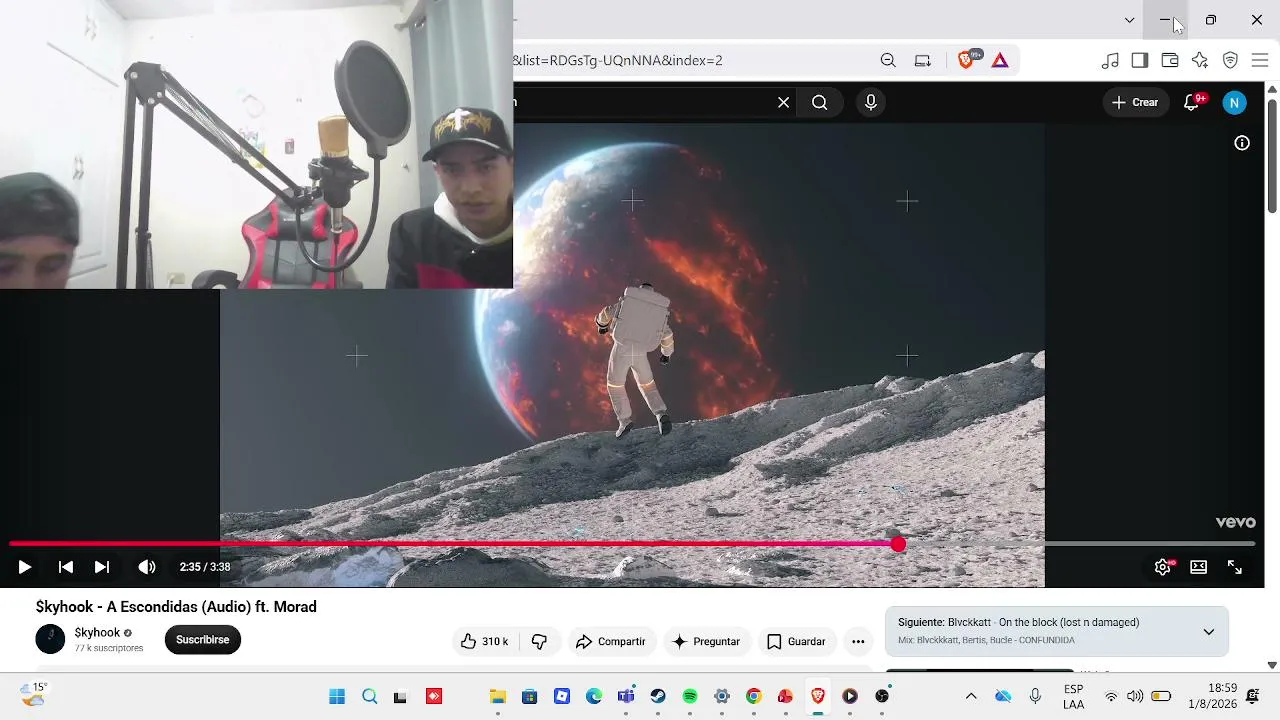Switch to Brave browser in the taskbar
The height and width of the screenshot is (720, 1280).
point(818,696)
